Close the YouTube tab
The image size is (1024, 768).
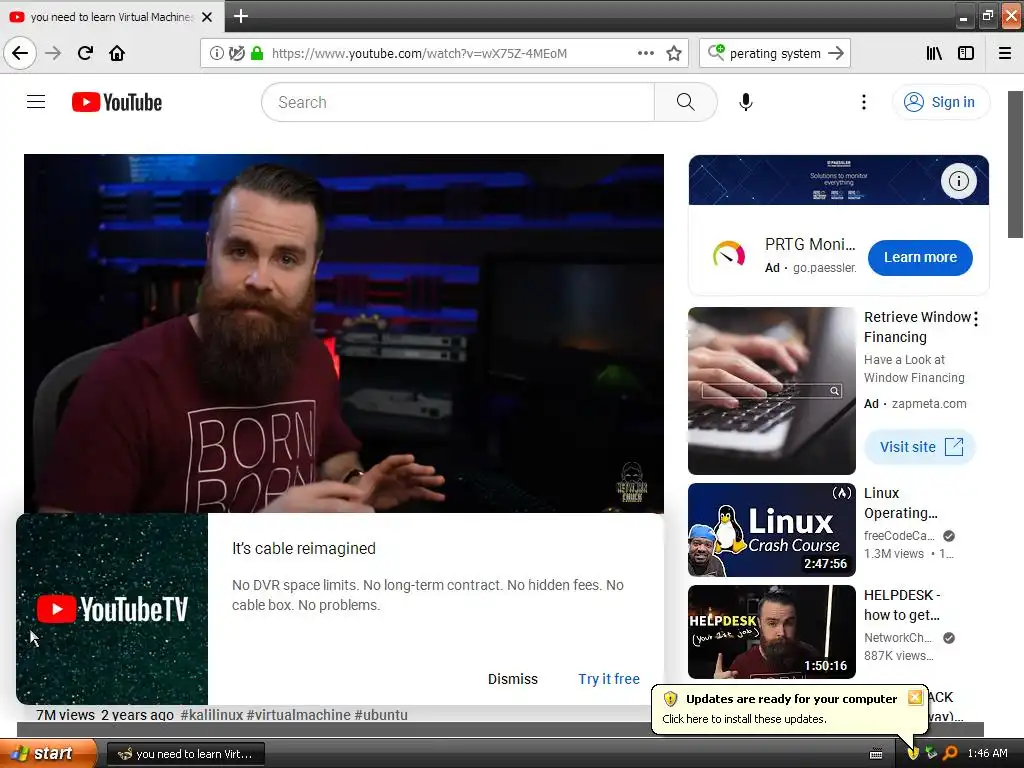click(x=207, y=17)
